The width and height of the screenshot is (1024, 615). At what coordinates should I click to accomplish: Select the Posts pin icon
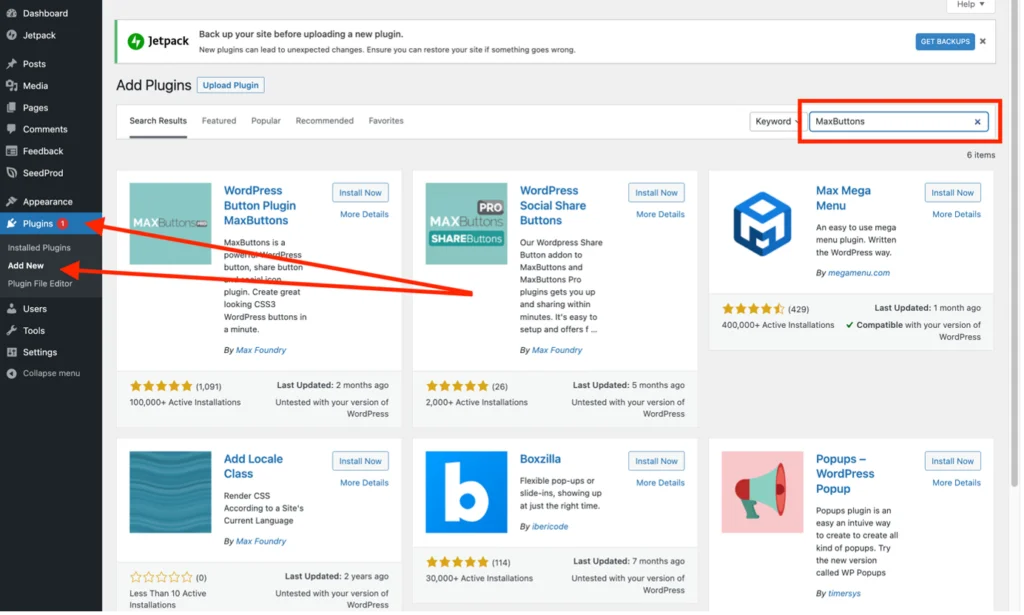point(12,64)
